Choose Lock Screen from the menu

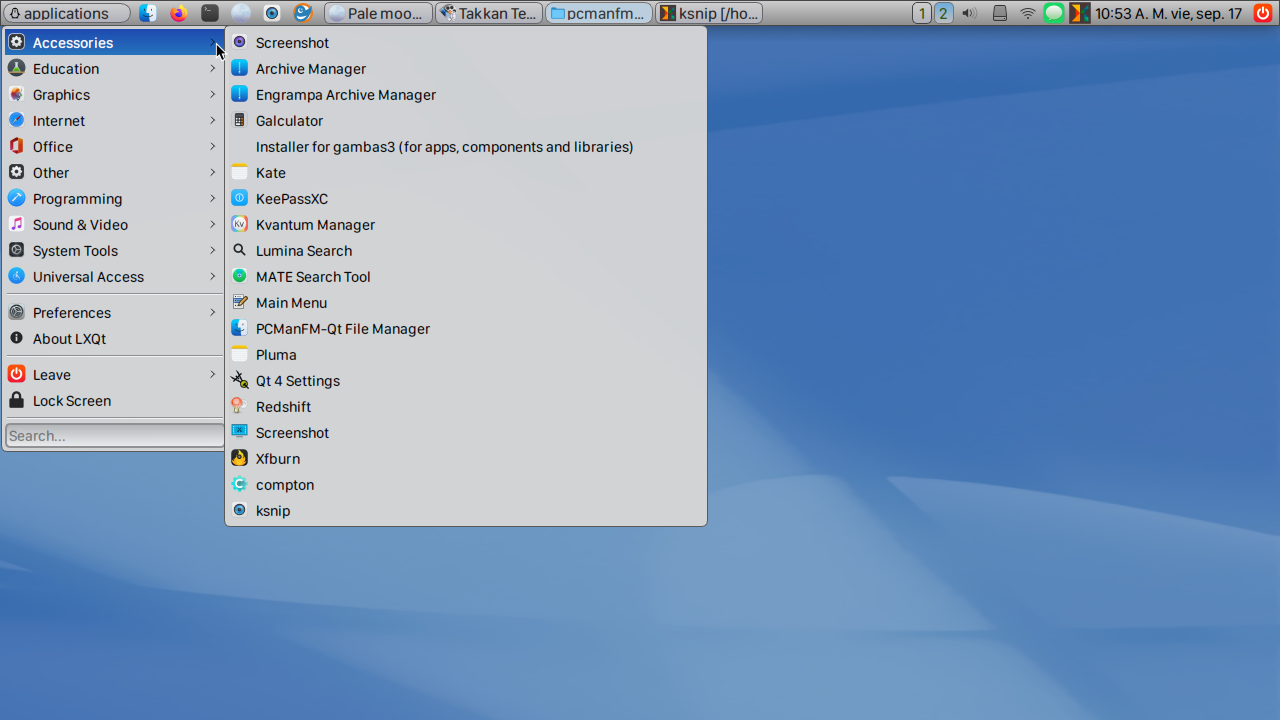click(113, 401)
